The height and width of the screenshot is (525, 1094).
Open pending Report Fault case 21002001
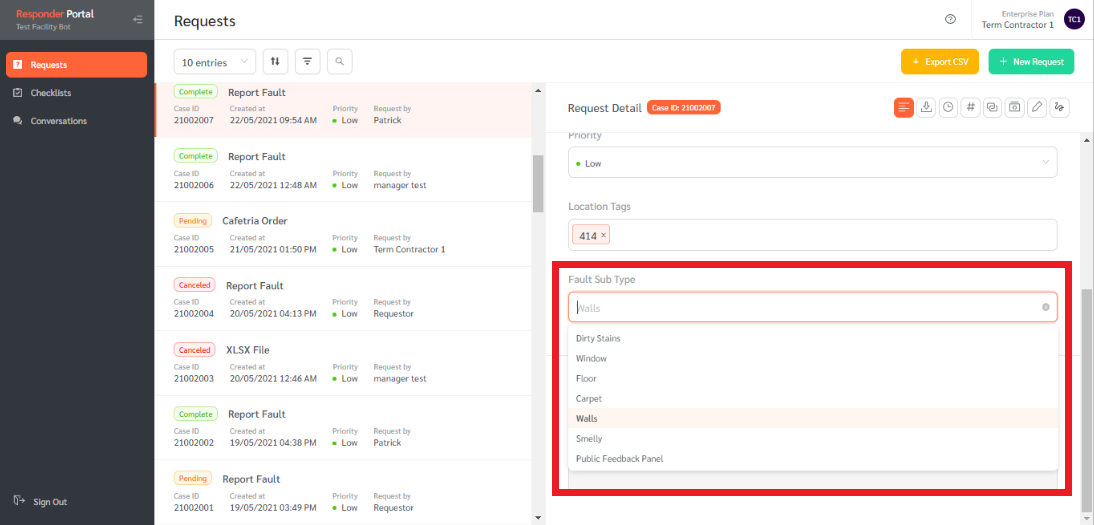(343, 492)
